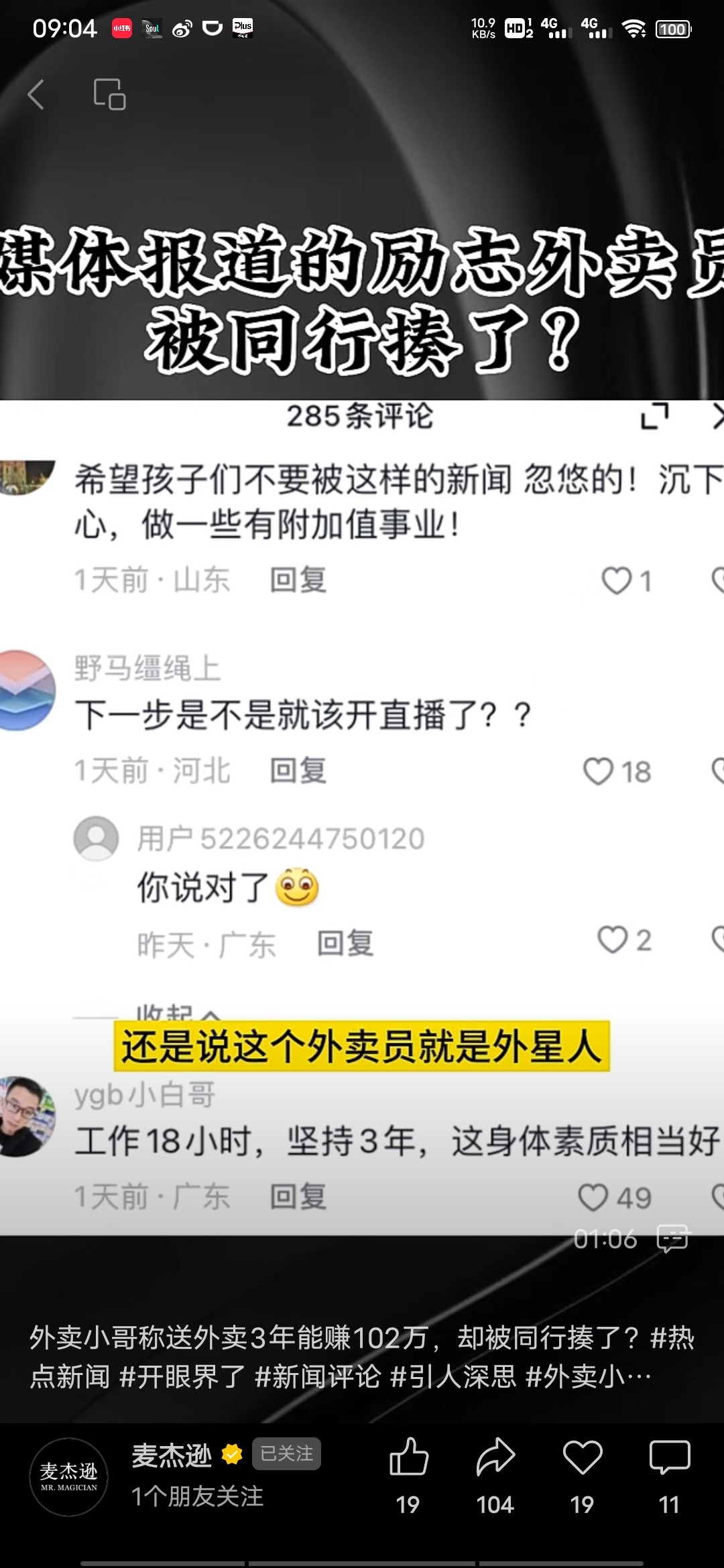Reply to 用户5226244750120's comment
This screenshot has height=1568, width=724.
tap(345, 943)
